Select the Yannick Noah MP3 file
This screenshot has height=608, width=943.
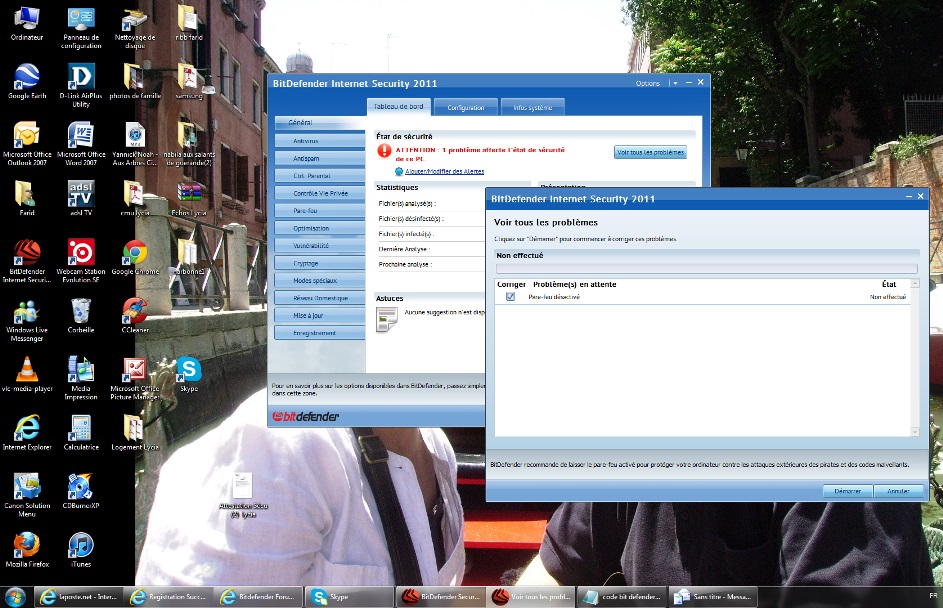[x=135, y=143]
